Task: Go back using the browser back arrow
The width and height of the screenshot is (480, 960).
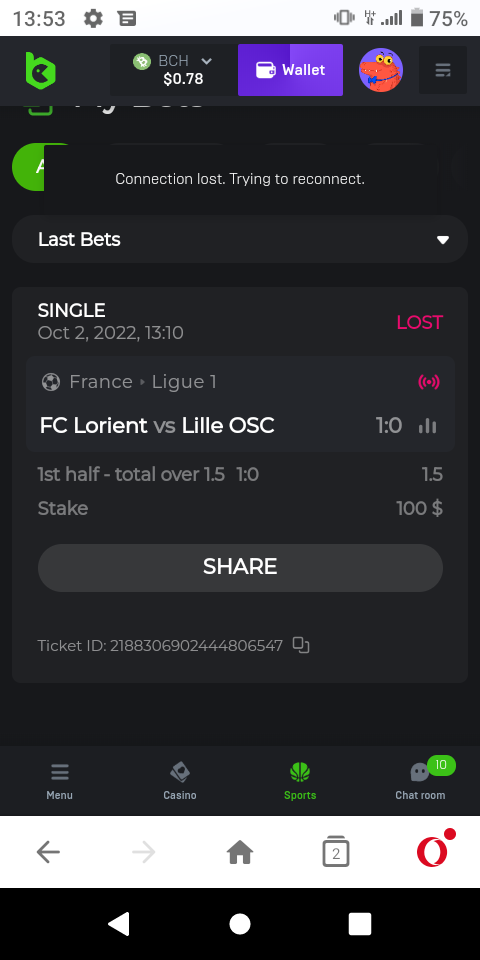Action: pyautogui.click(x=48, y=852)
